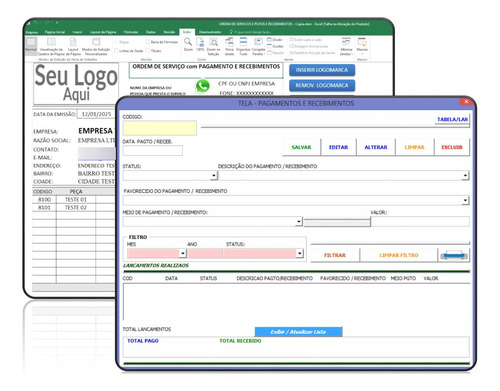This screenshot has width=500, height=391.
Task: Toggle the Barra de Fórmulas checkbox
Action: coord(147,42)
